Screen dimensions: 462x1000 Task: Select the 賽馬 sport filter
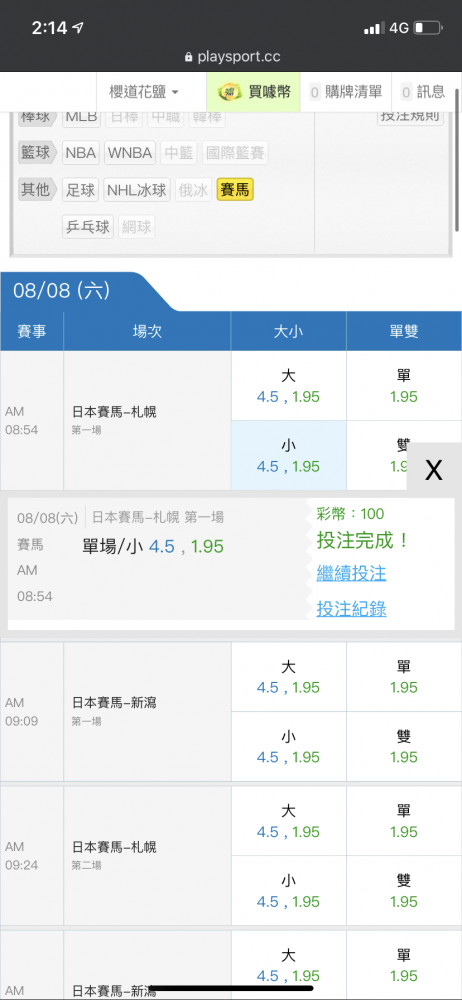point(235,190)
